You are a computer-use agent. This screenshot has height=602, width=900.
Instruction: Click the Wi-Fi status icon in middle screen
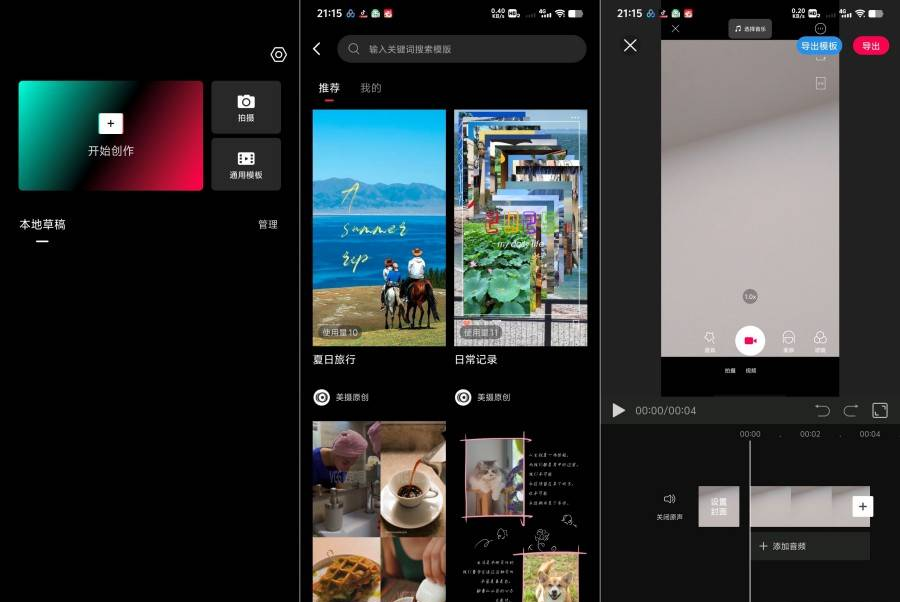tap(560, 13)
